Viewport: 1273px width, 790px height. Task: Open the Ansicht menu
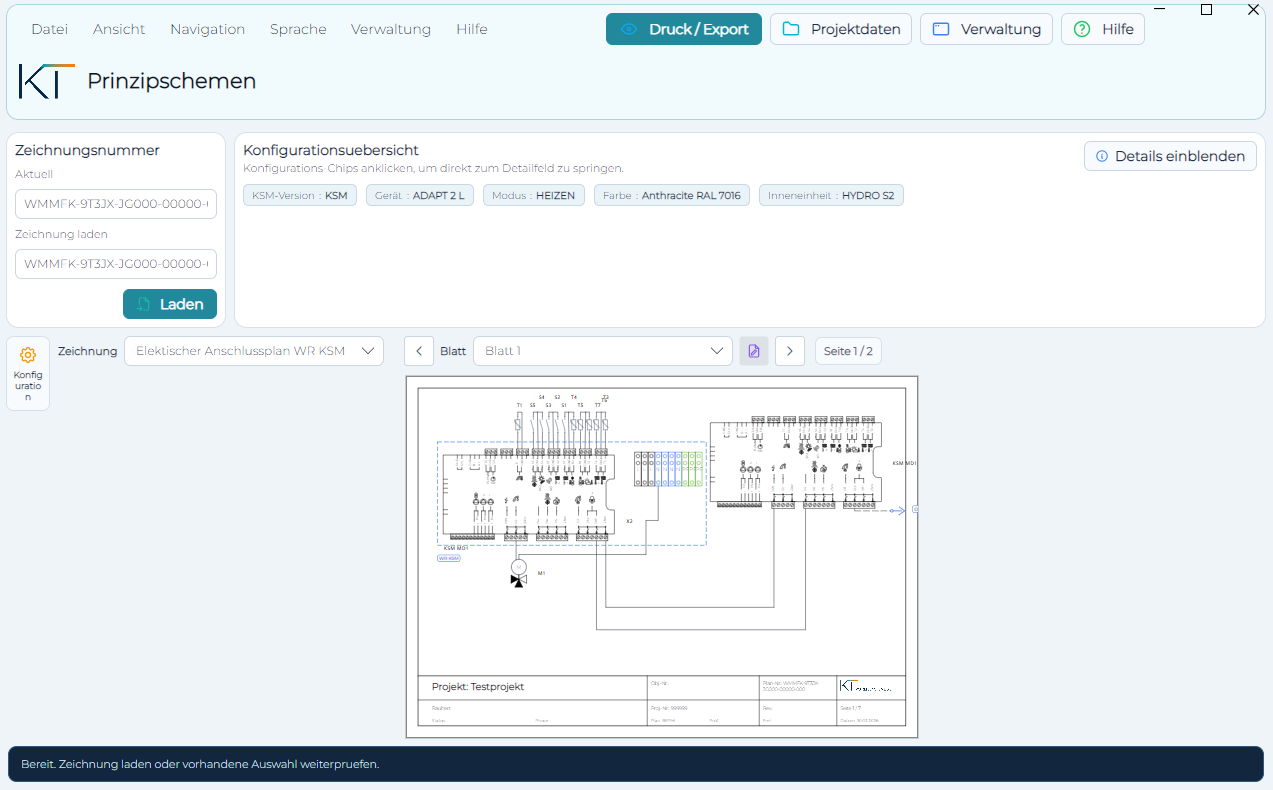click(x=119, y=29)
